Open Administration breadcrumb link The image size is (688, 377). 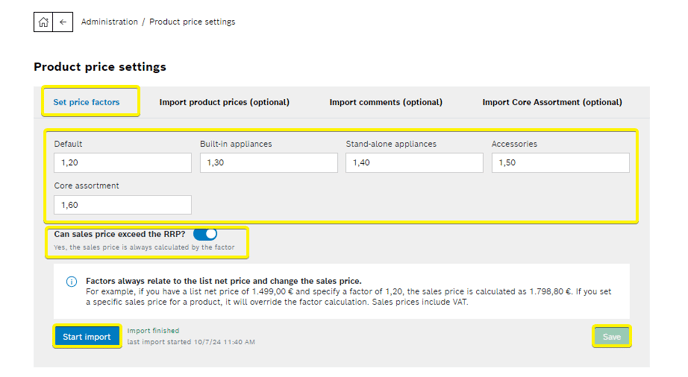[x=109, y=22]
